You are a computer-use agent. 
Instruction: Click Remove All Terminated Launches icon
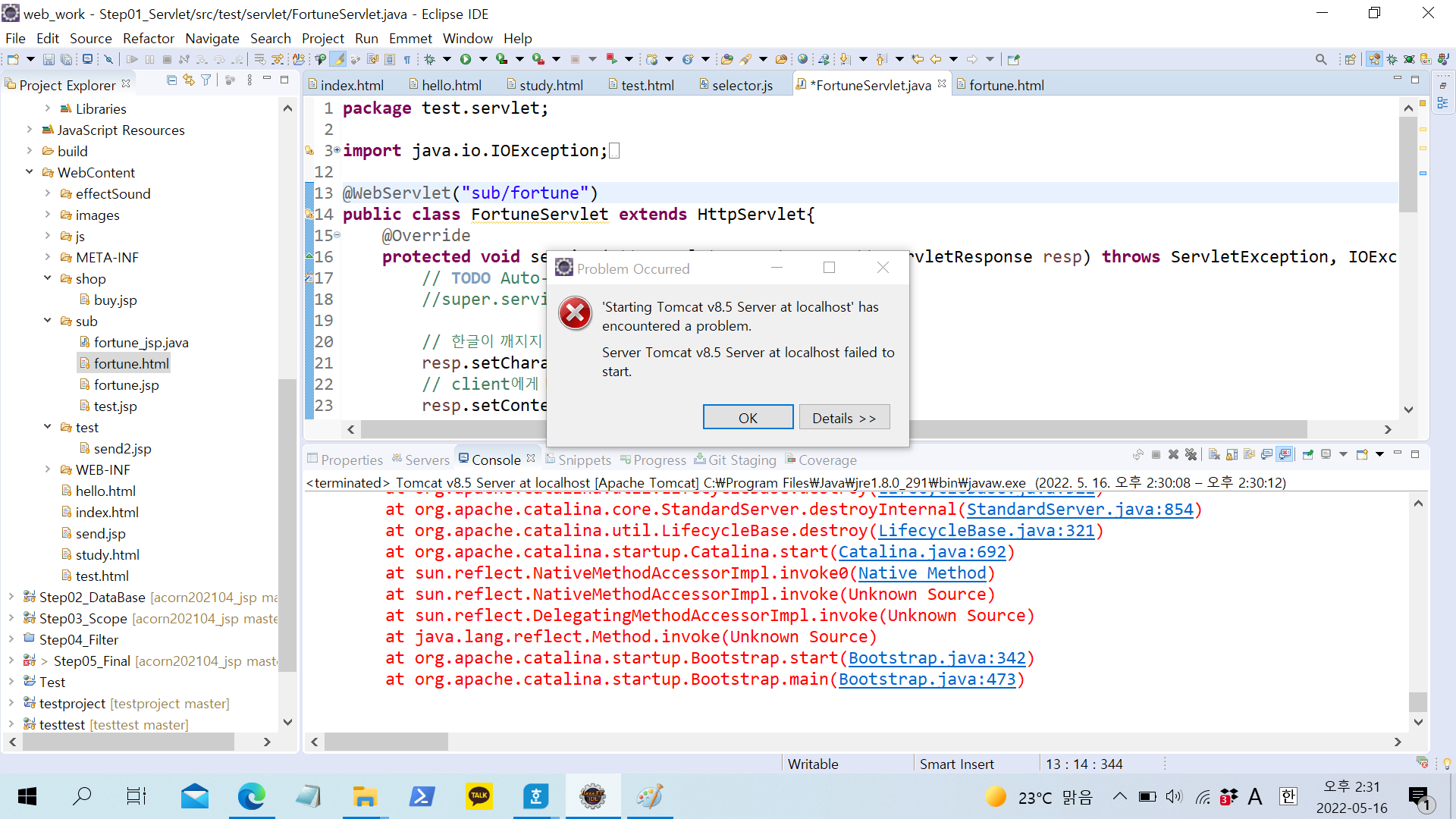tap(1191, 454)
